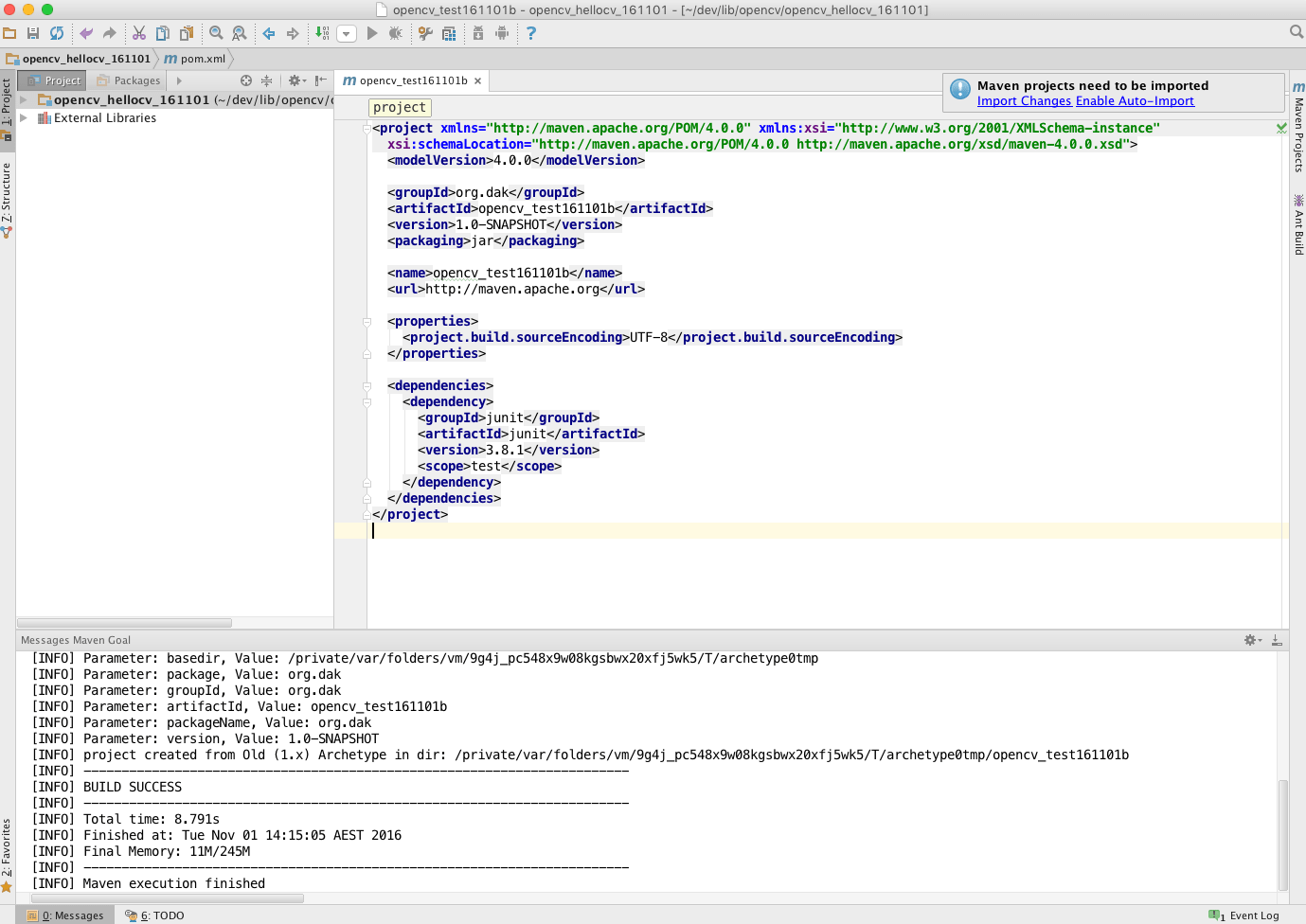
Task: Click the Messages panel horizontal scrollbar
Action: [168, 898]
